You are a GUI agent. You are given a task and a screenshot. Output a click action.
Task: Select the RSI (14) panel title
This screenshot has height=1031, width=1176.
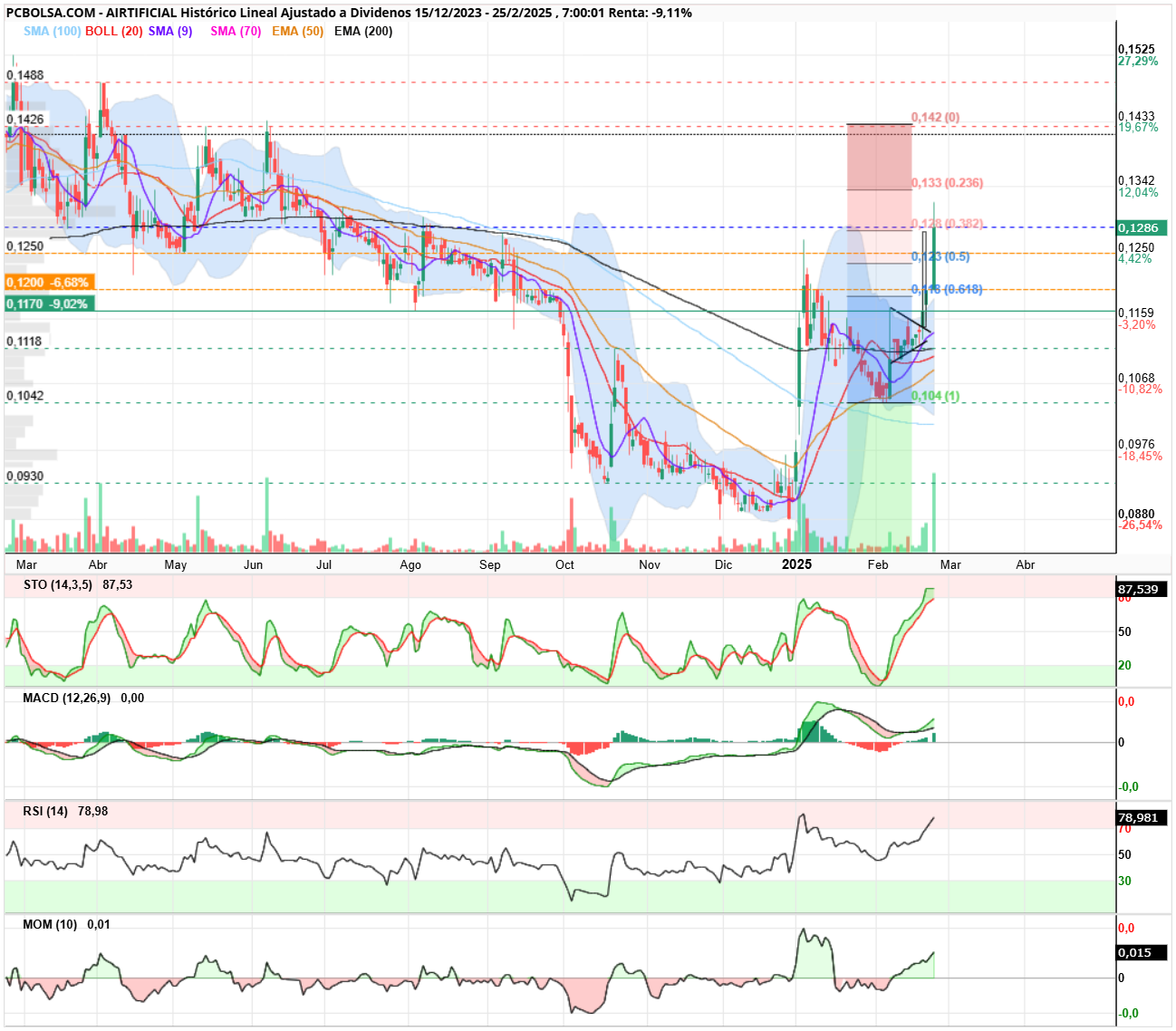tap(45, 811)
